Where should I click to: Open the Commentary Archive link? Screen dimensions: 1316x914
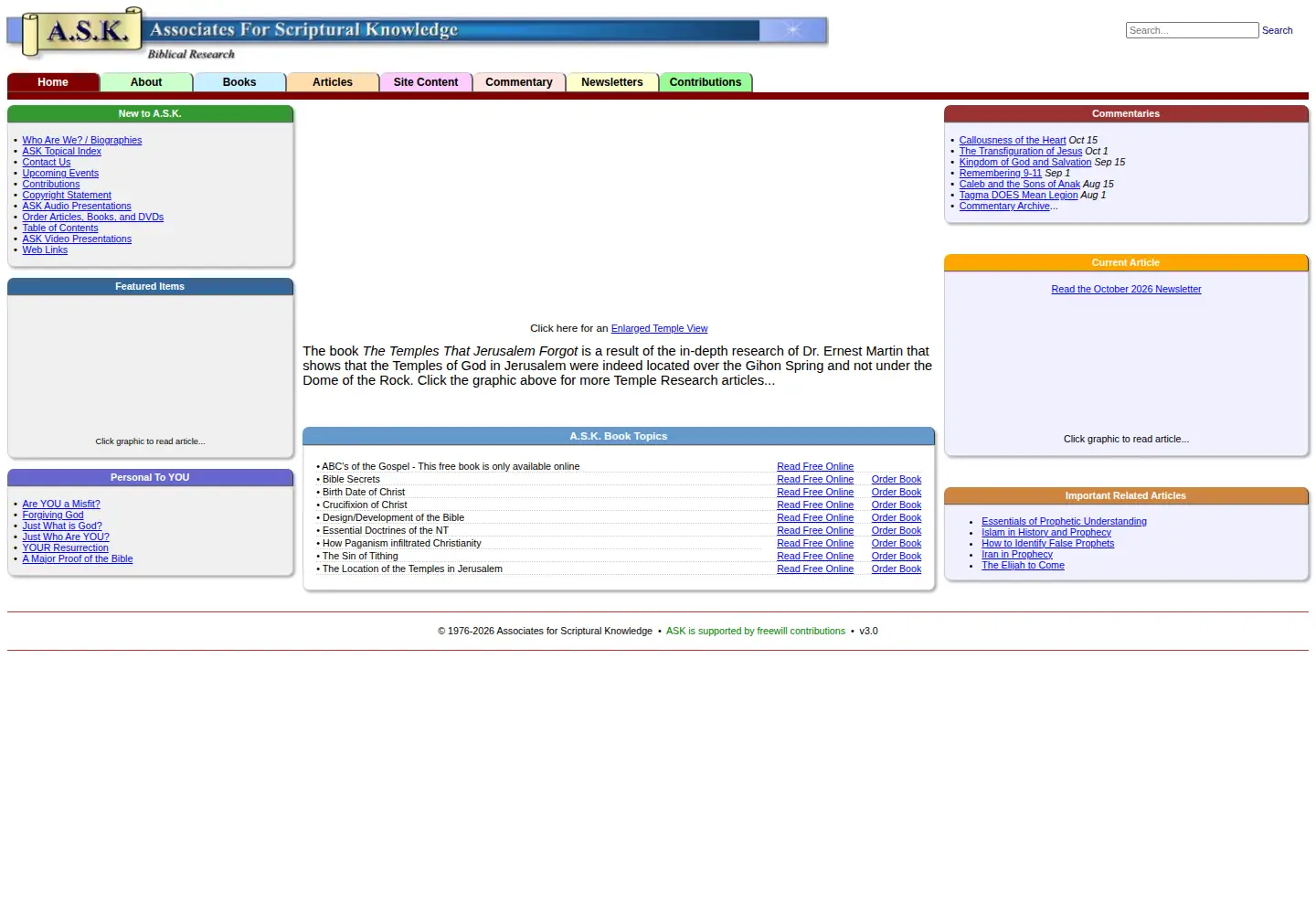pyautogui.click(x=1004, y=207)
